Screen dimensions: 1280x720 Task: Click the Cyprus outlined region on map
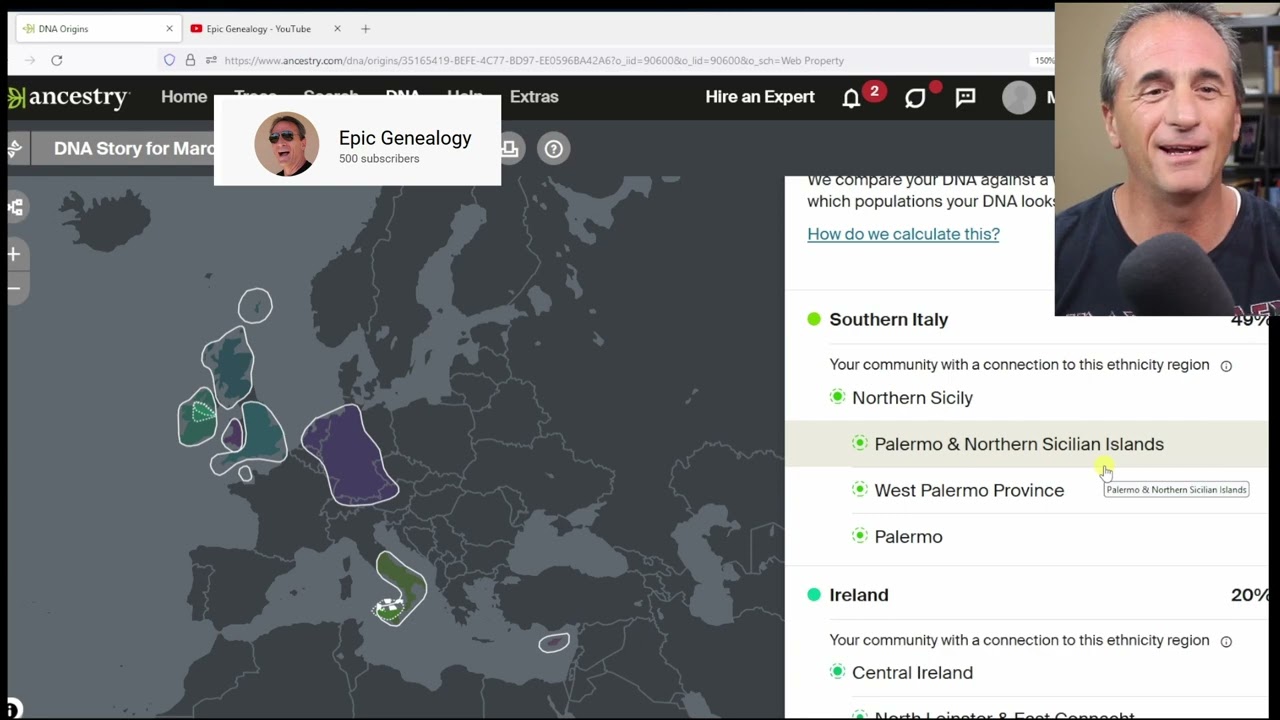point(554,643)
